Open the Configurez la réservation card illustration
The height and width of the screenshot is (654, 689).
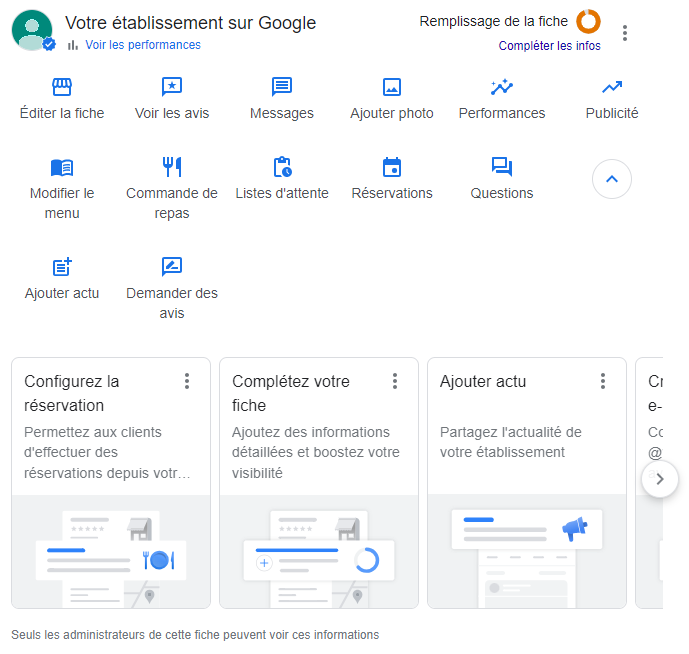coord(111,552)
